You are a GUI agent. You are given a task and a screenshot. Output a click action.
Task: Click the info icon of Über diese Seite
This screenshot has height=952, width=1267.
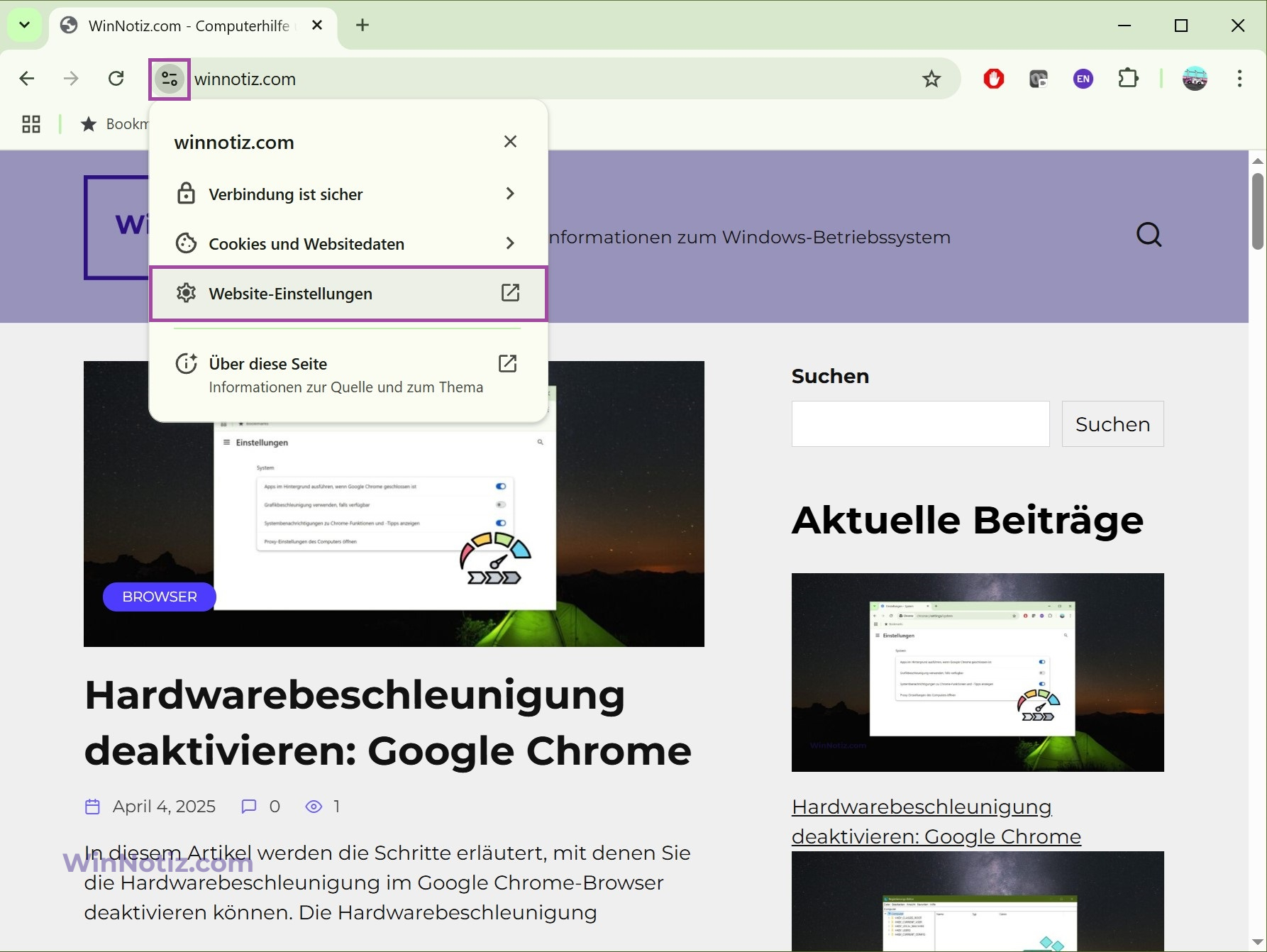(186, 364)
